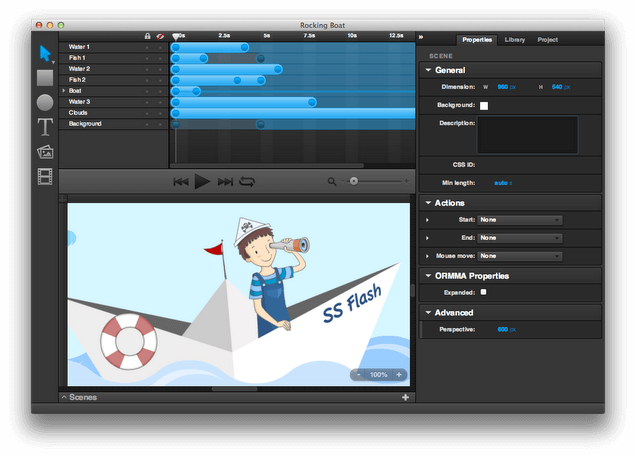
Task: Click the width dimension value
Action: pos(503,87)
